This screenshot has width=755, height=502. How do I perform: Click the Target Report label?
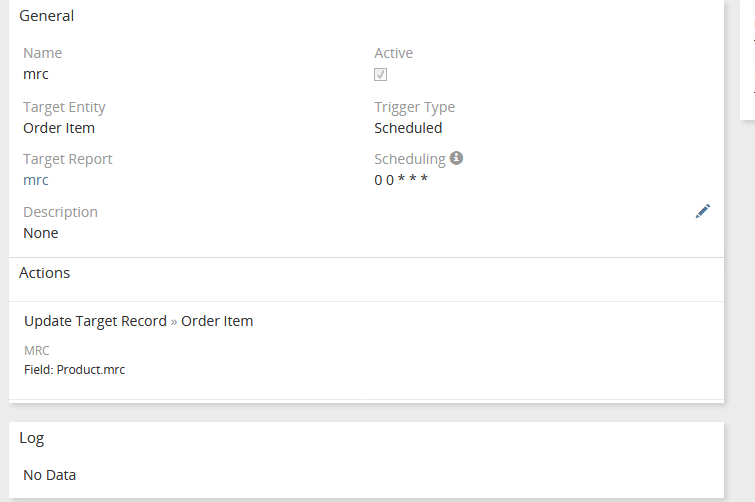click(x=67, y=159)
